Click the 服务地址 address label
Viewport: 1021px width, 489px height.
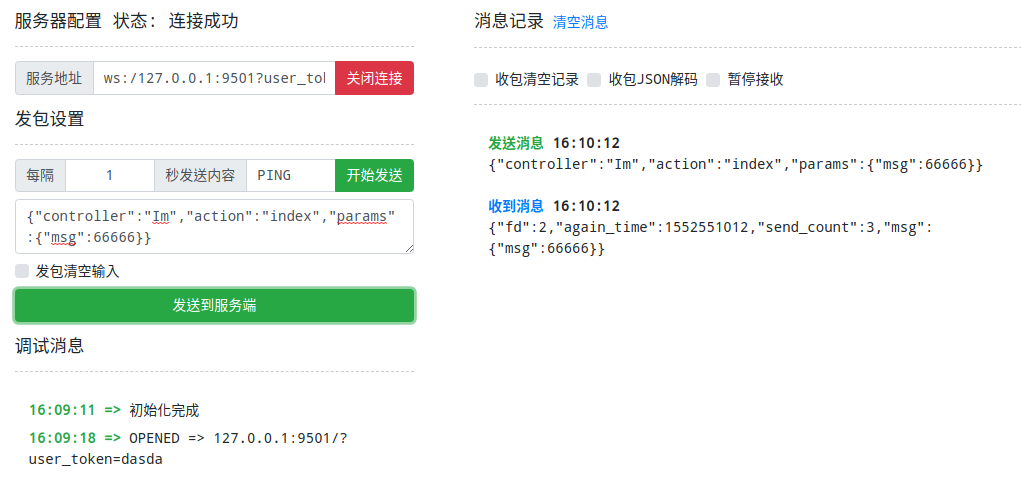[54, 78]
